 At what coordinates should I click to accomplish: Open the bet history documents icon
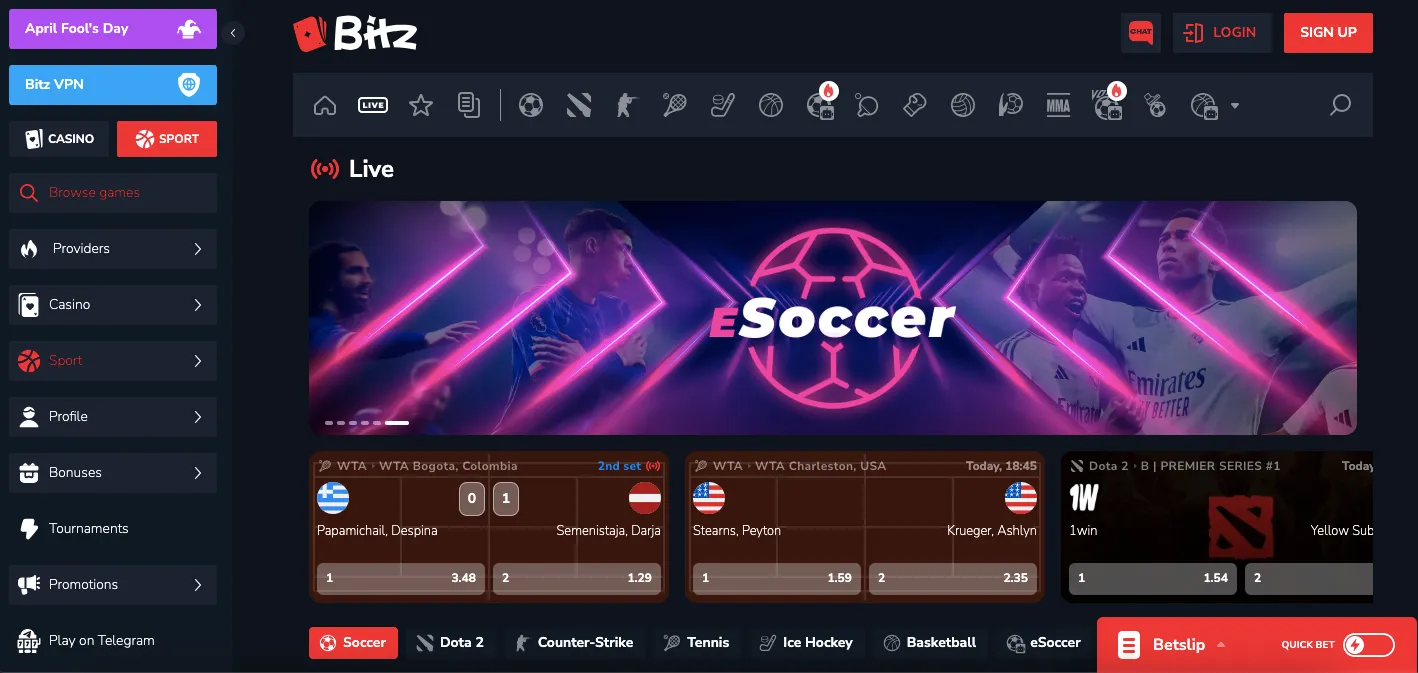(469, 105)
